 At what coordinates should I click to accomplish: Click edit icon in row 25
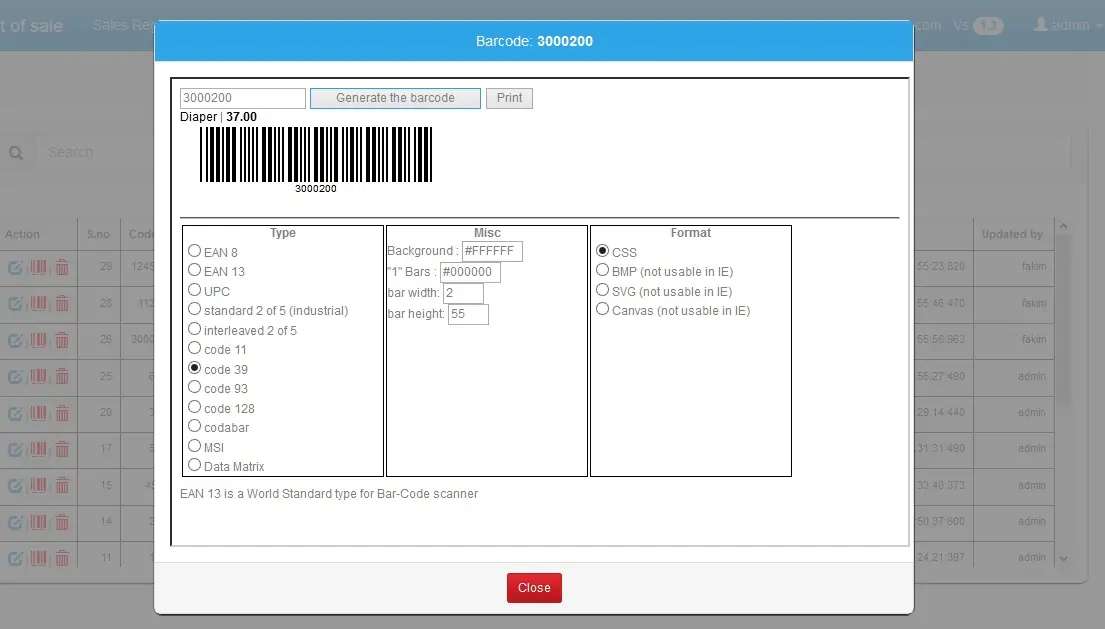click(x=15, y=377)
